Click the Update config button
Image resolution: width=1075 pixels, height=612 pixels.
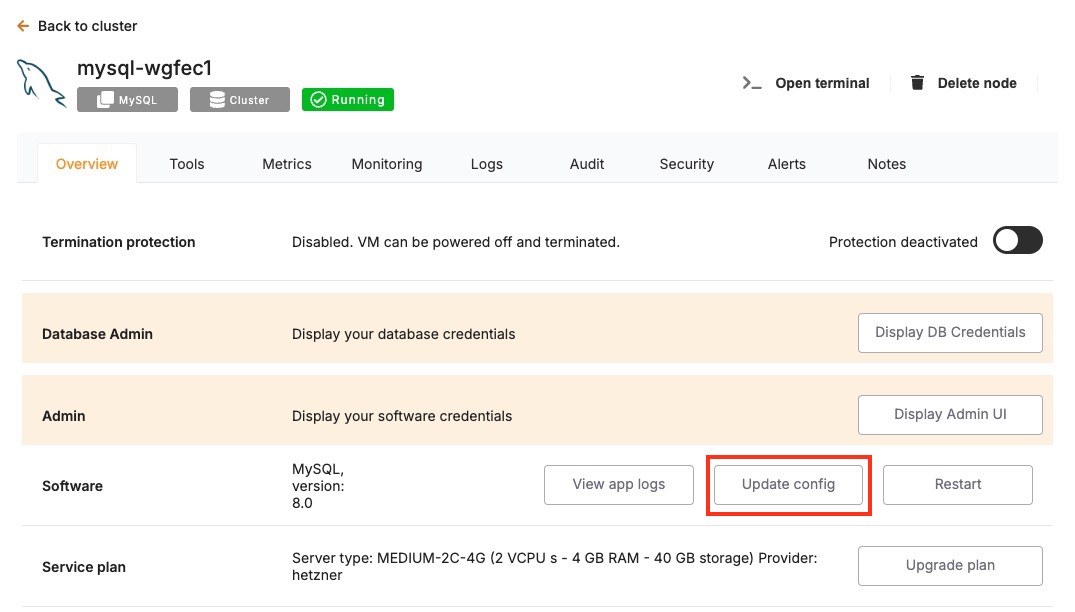(788, 485)
